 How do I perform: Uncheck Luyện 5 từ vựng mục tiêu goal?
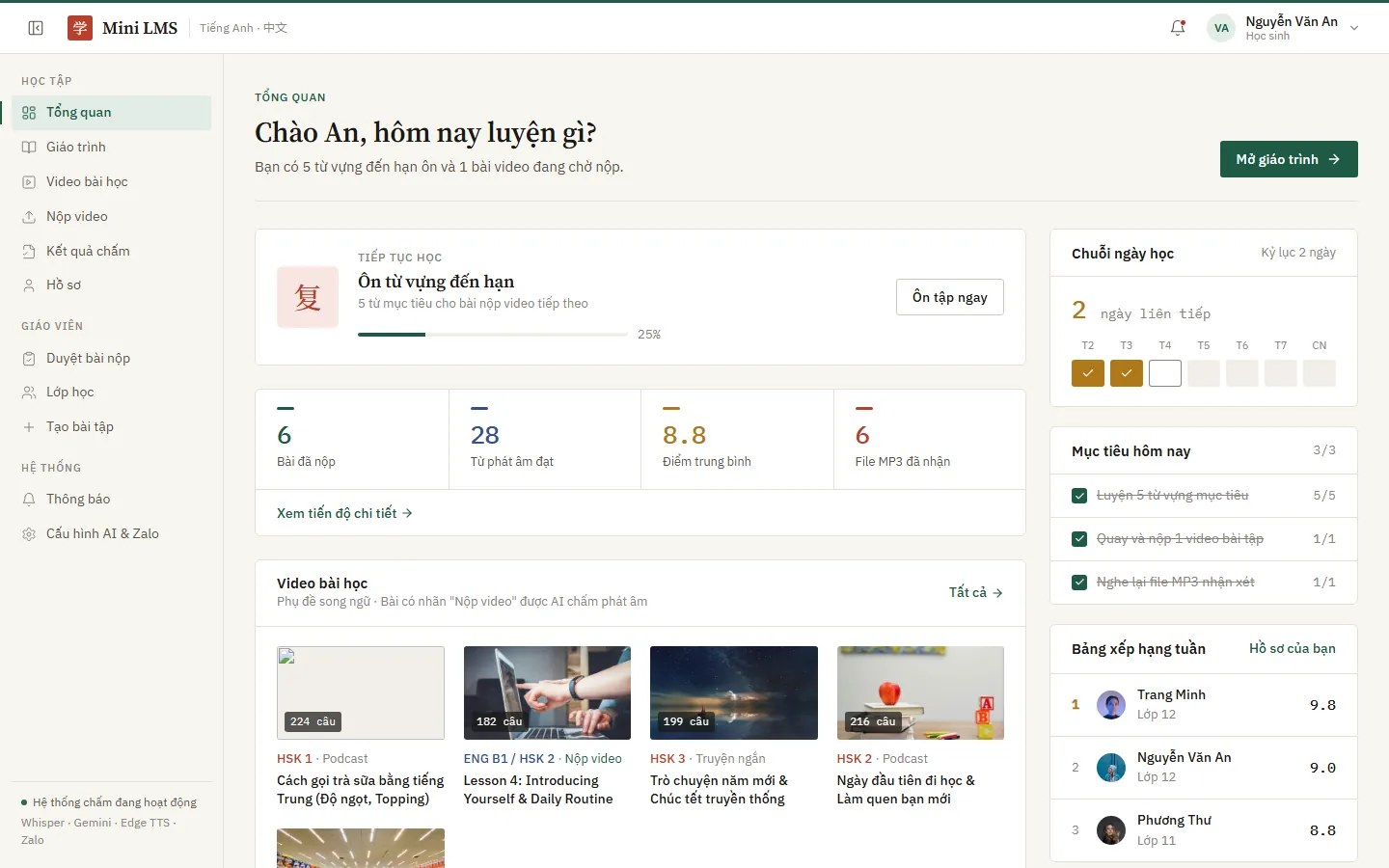tap(1079, 496)
